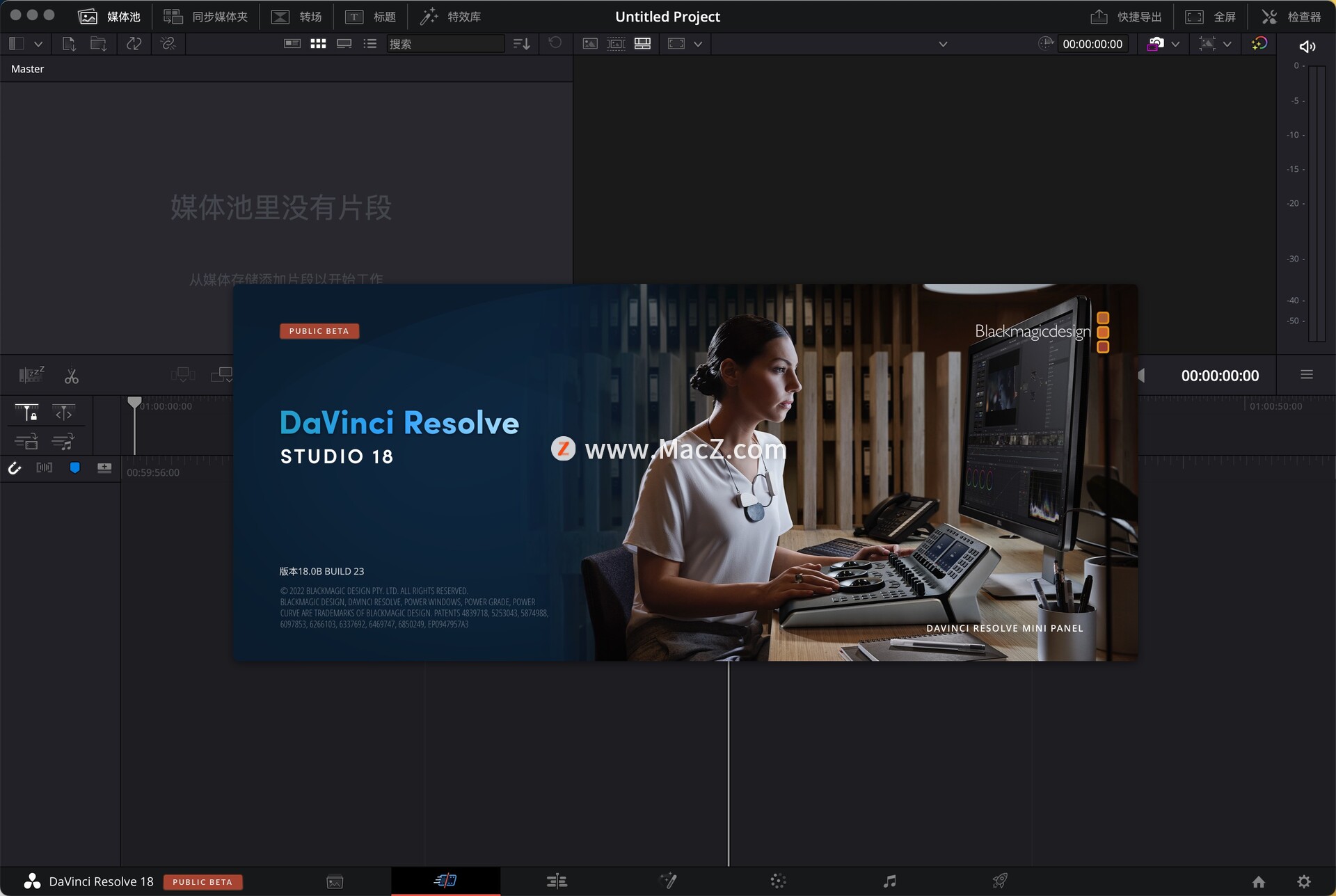Open the timeline options hamburger menu
This screenshot has height=896, width=1336.
[1307, 375]
